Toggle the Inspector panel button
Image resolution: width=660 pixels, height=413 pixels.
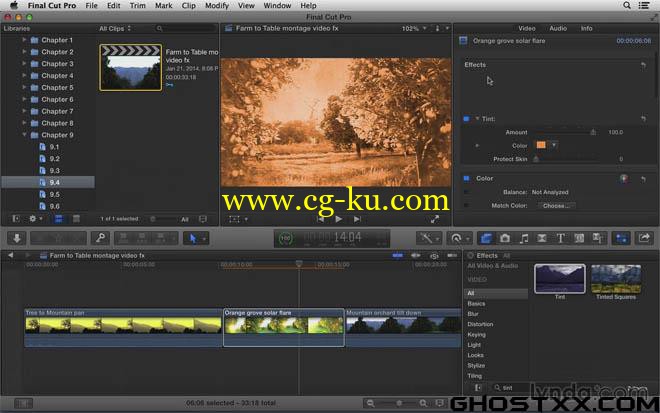coord(621,238)
